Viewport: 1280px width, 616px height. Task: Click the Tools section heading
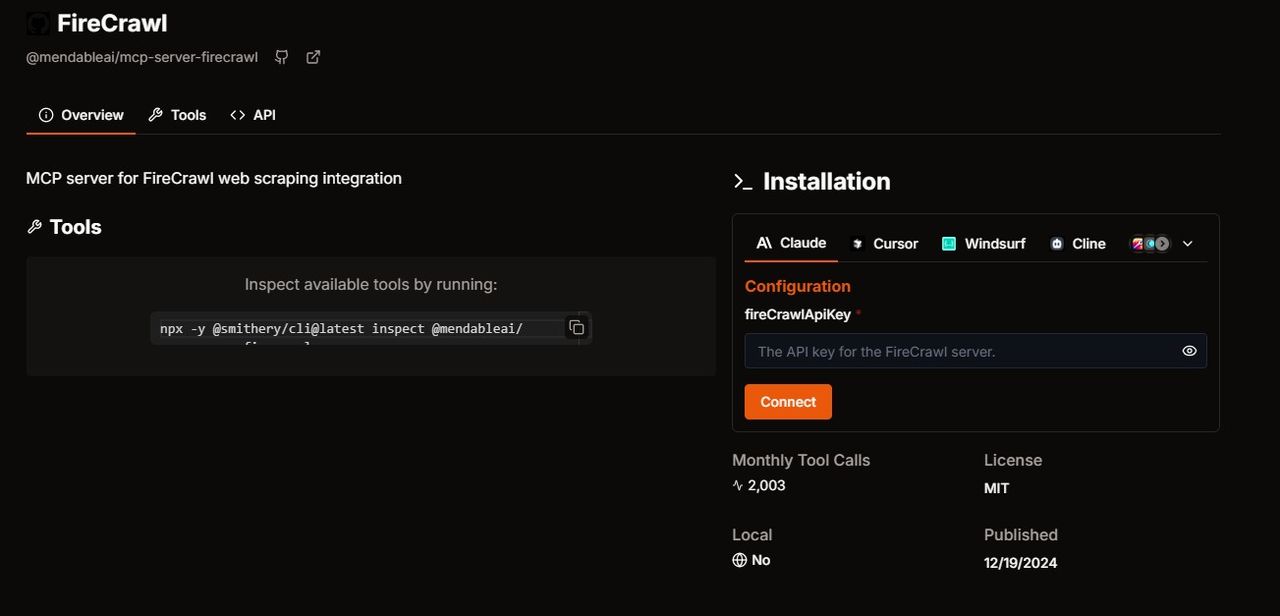[75, 227]
